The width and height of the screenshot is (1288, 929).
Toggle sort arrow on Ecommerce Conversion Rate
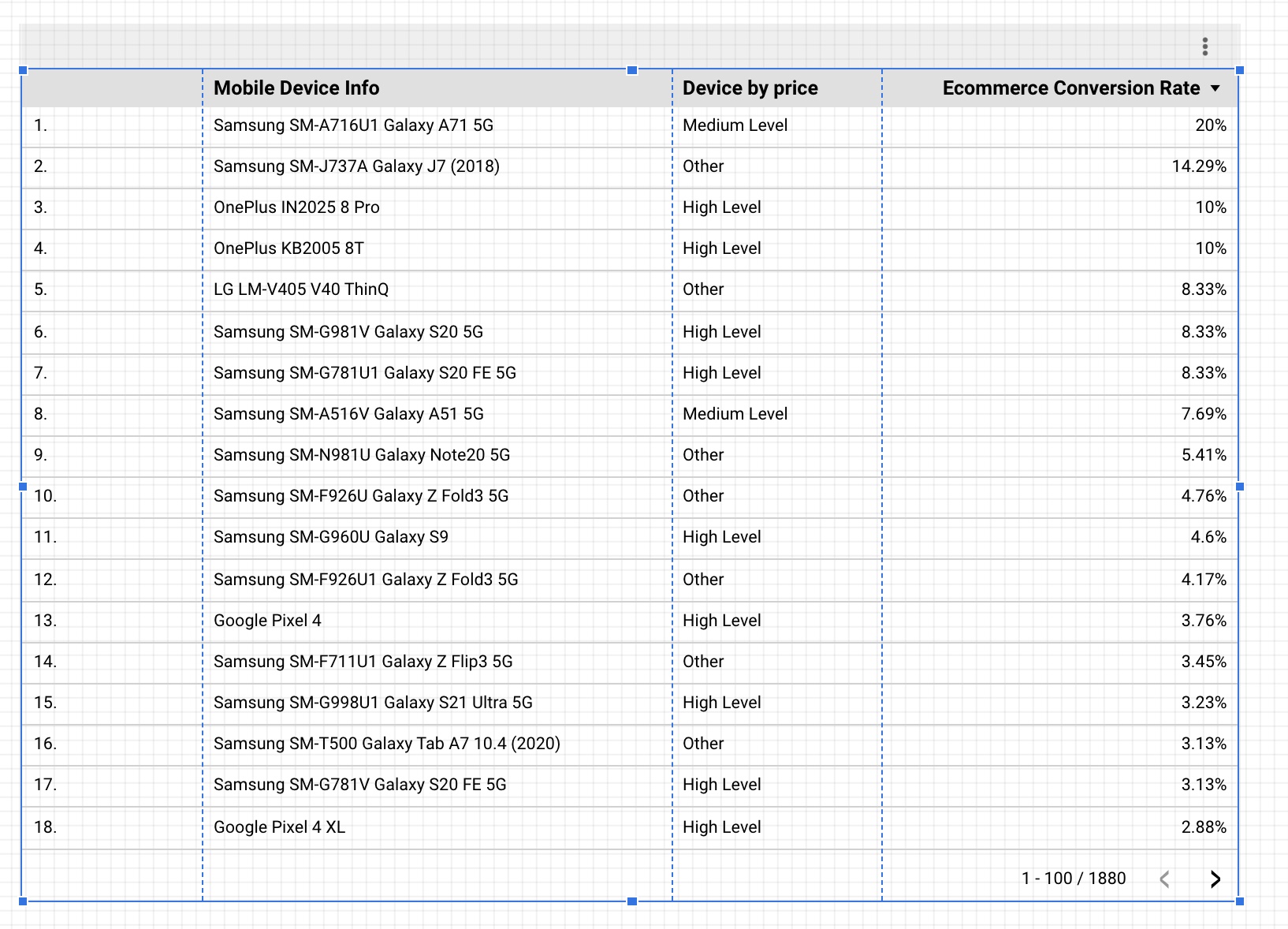pos(1215,88)
